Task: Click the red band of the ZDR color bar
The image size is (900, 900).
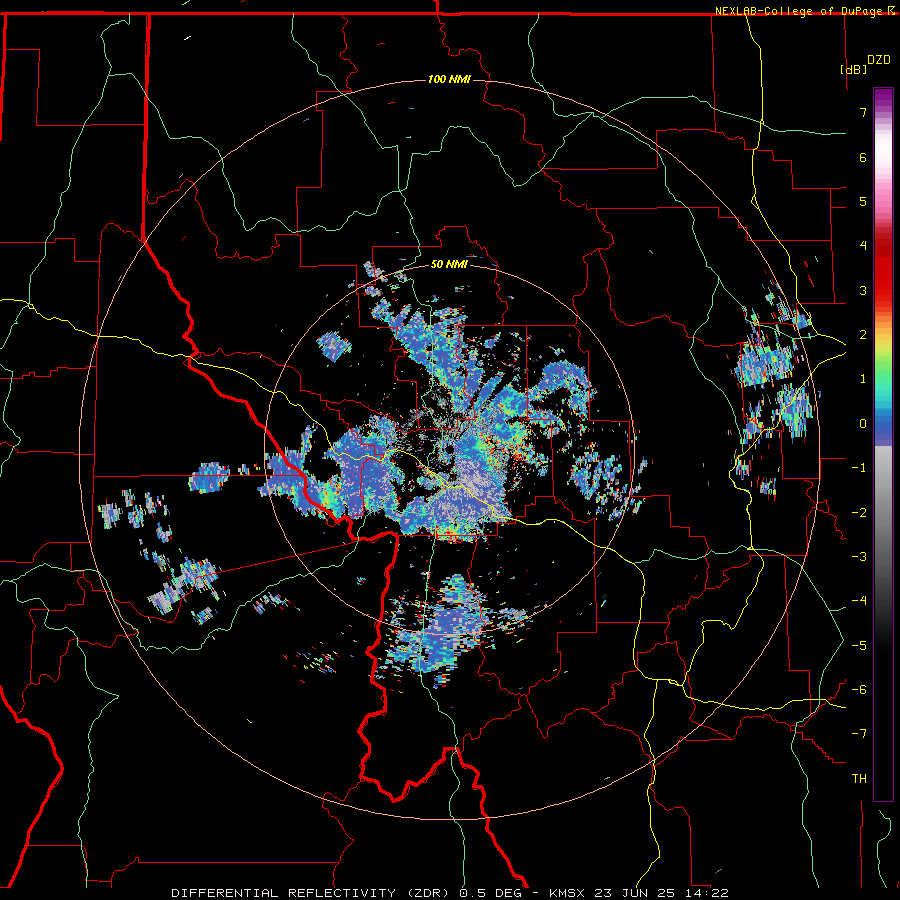Action: pyautogui.click(x=883, y=270)
